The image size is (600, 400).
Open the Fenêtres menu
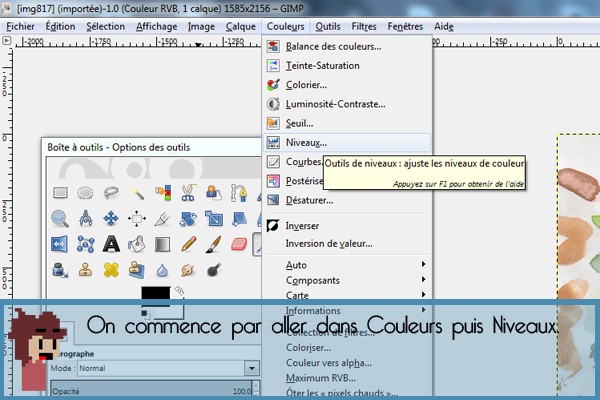tap(405, 26)
